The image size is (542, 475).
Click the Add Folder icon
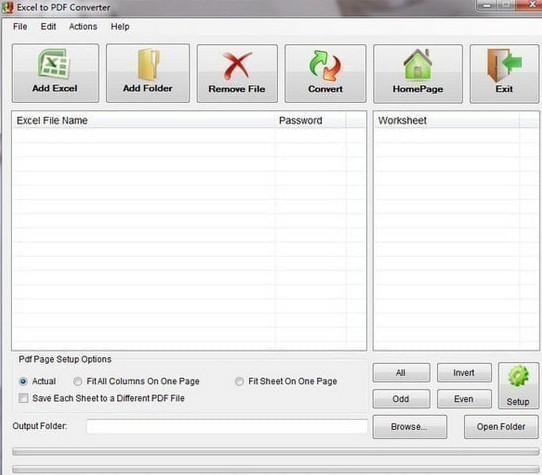148,73
